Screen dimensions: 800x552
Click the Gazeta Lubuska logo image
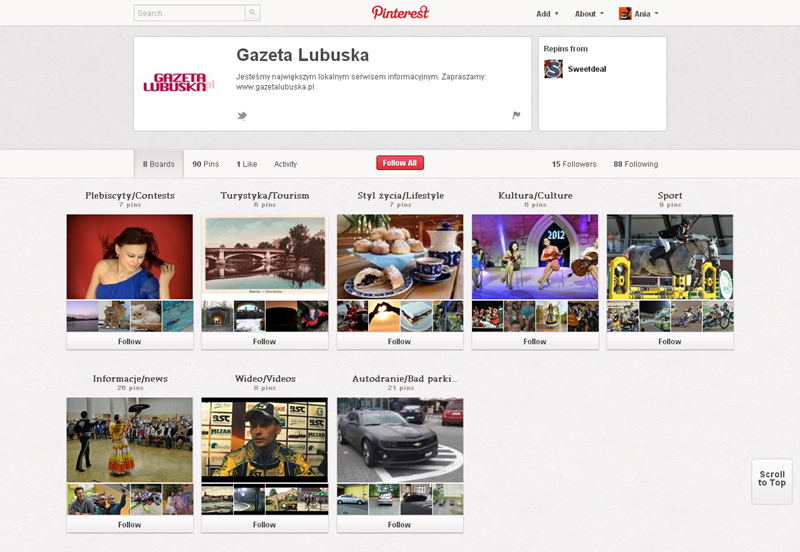[x=179, y=83]
